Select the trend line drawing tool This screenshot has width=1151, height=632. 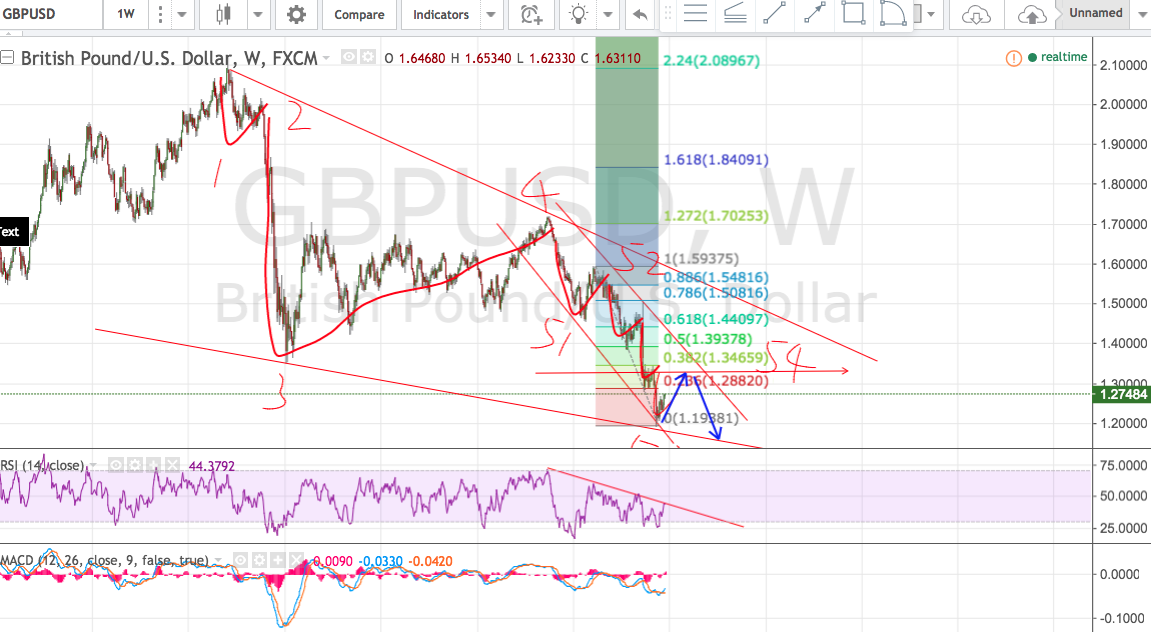pos(774,13)
